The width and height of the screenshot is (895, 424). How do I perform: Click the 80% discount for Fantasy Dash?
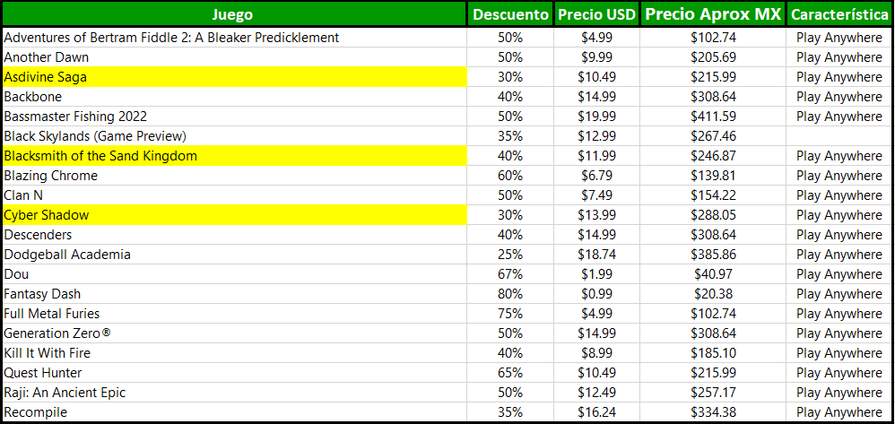pos(510,294)
